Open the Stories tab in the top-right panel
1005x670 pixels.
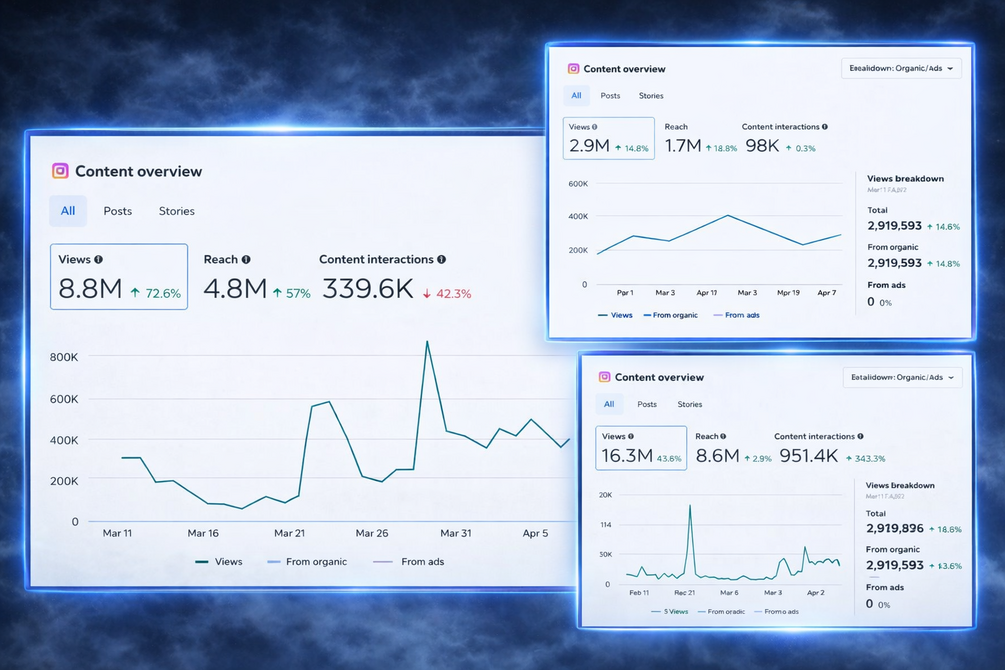pyautogui.click(x=651, y=96)
